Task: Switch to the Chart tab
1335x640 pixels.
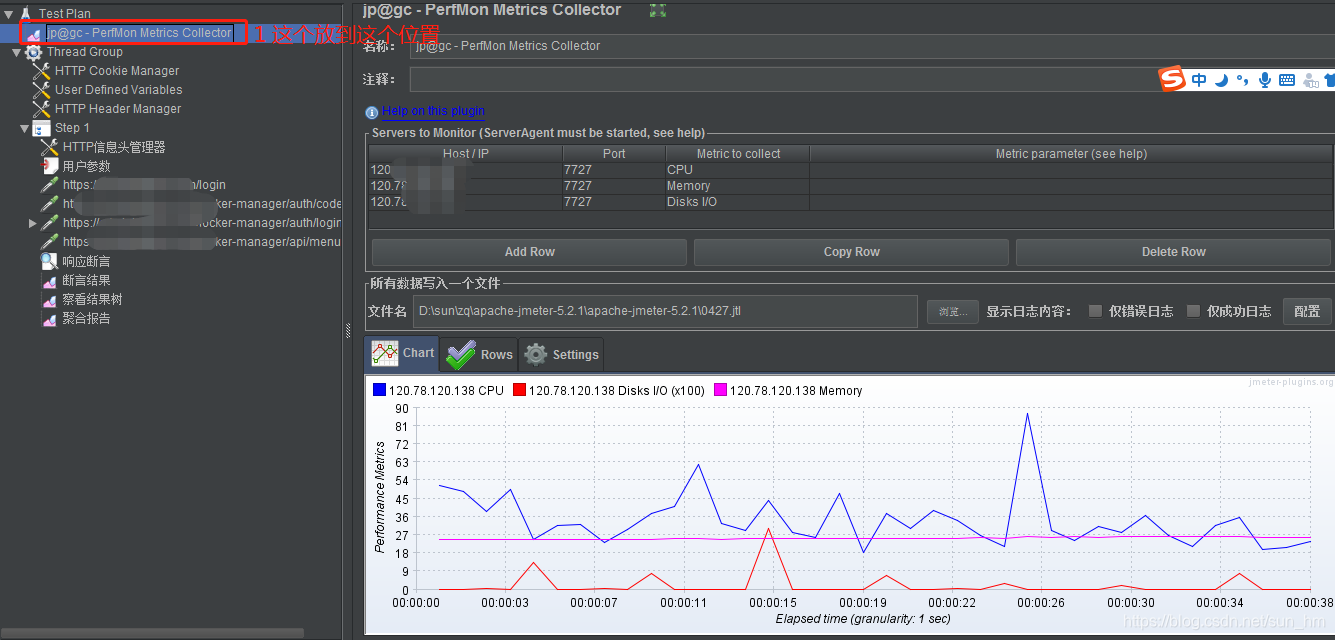Action: point(403,353)
